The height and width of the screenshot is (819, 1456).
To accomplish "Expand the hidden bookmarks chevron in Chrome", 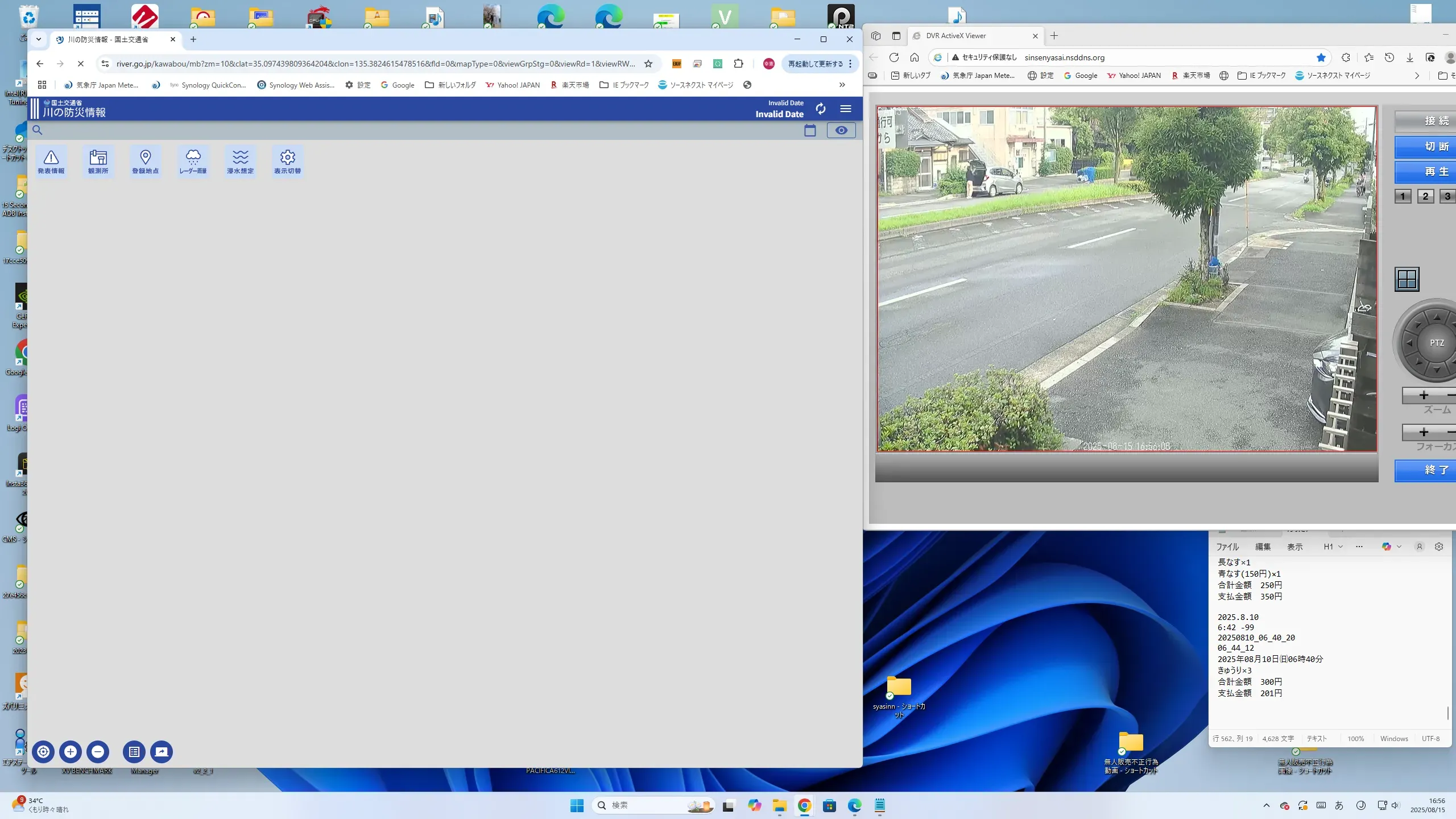I will tap(842, 85).
